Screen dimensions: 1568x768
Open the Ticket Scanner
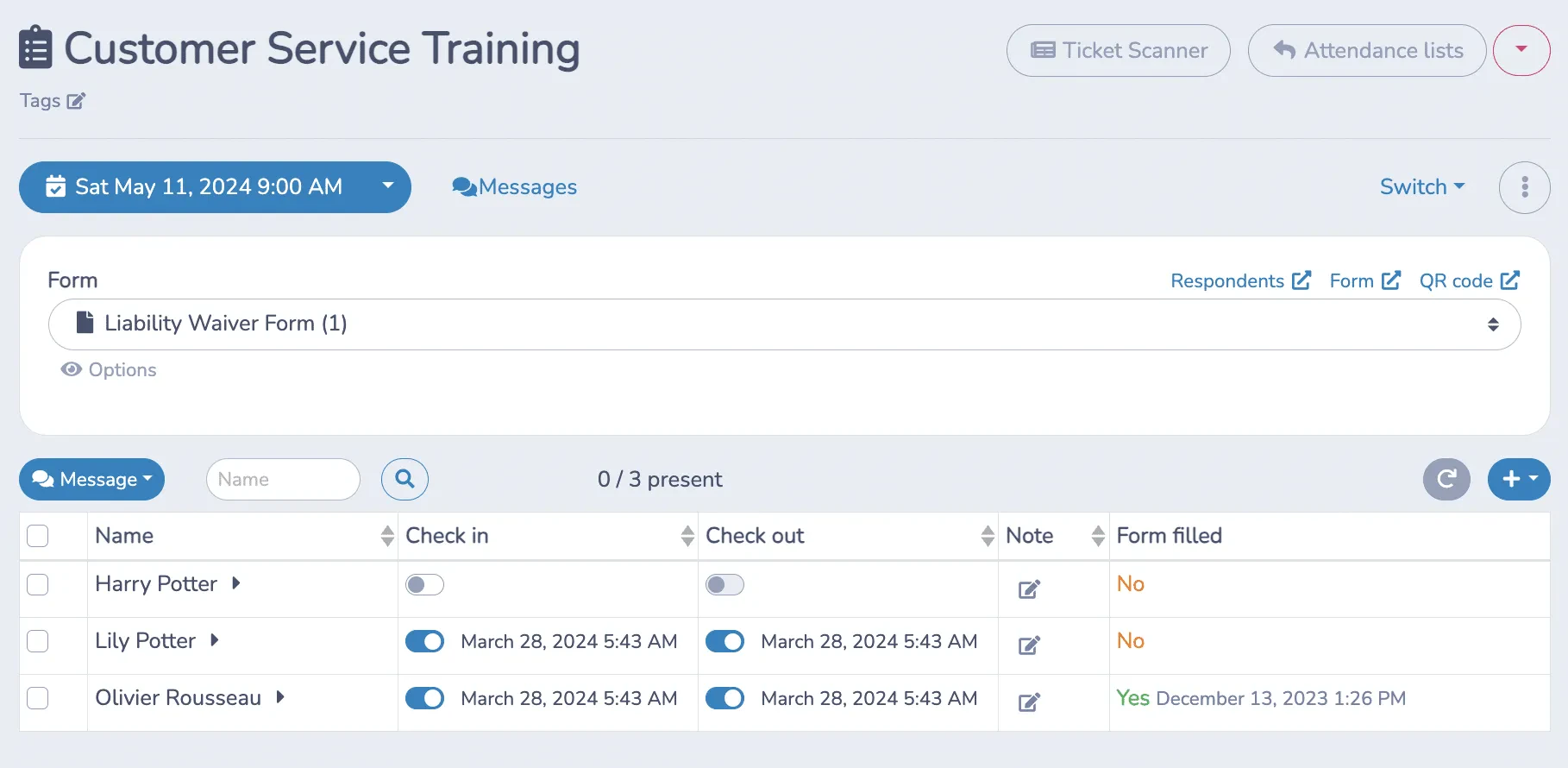(x=1118, y=51)
